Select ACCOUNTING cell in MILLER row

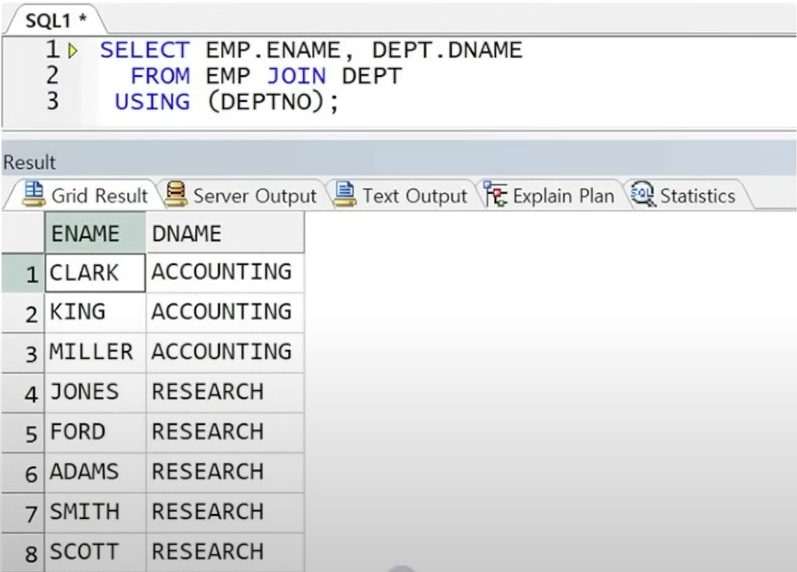225,353
